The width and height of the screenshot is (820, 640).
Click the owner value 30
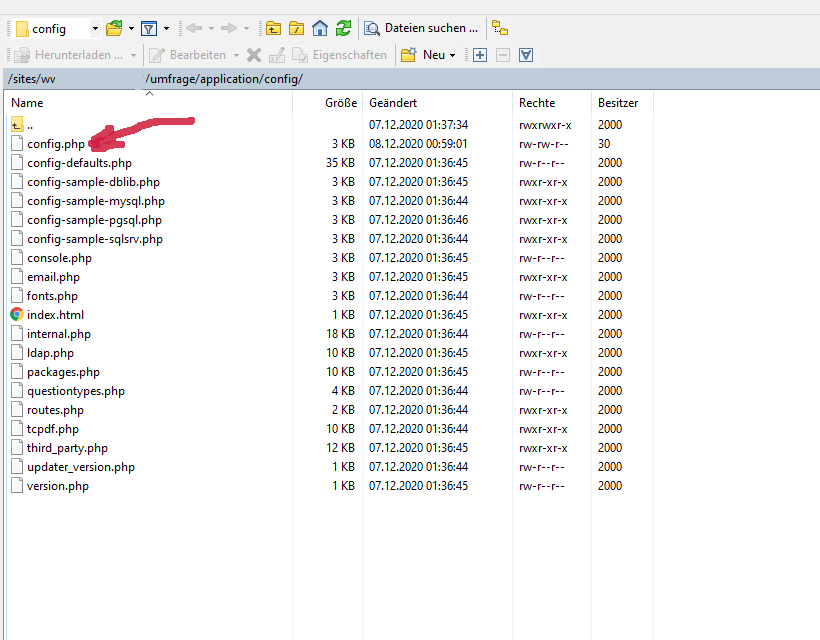pyautogui.click(x=604, y=144)
